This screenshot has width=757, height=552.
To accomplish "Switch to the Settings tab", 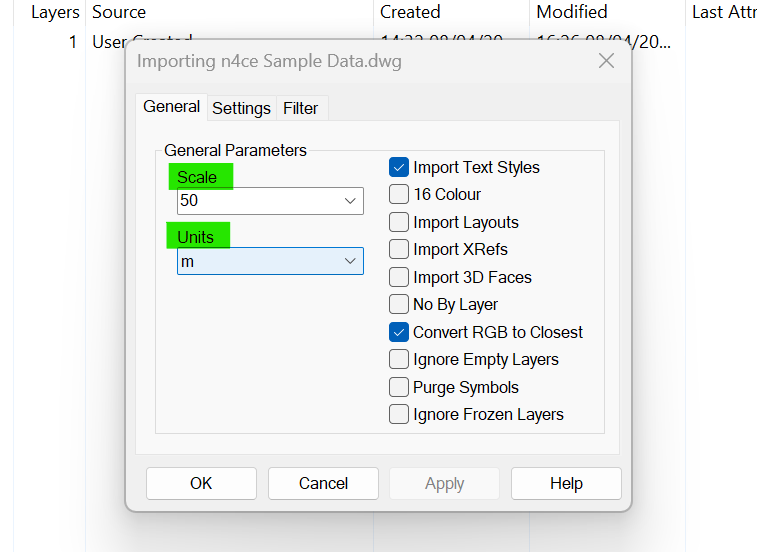I will coord(241,108).
